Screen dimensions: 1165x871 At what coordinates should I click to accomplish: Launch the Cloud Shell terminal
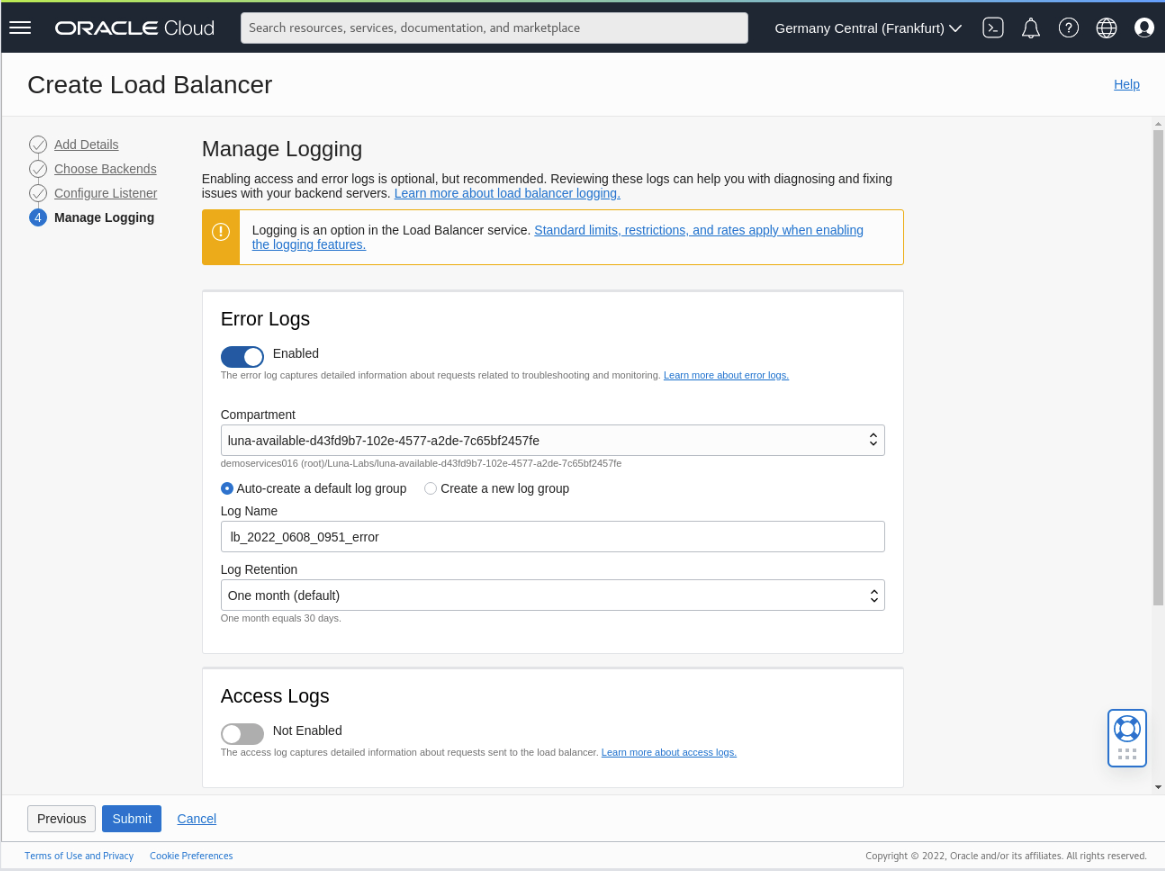pos(993,27)
